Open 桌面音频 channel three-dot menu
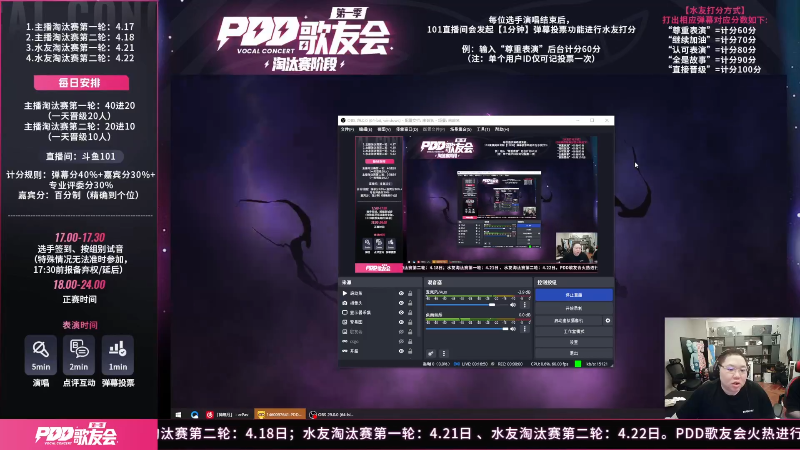 tap(525, 329)
